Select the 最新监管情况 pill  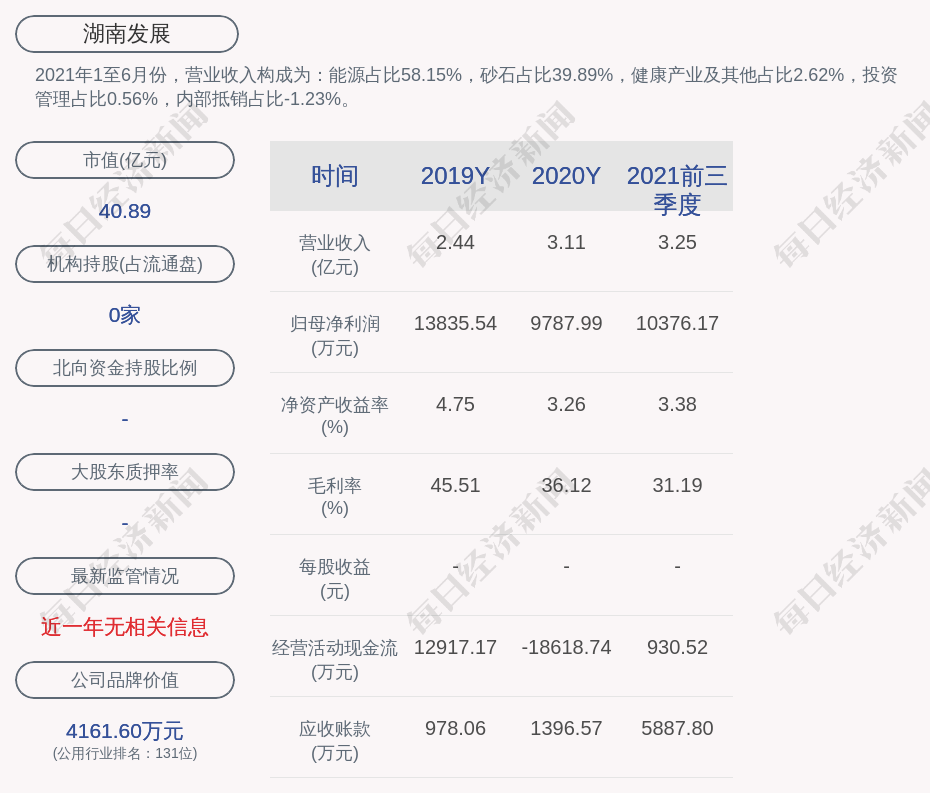click(x=125, y=576)
